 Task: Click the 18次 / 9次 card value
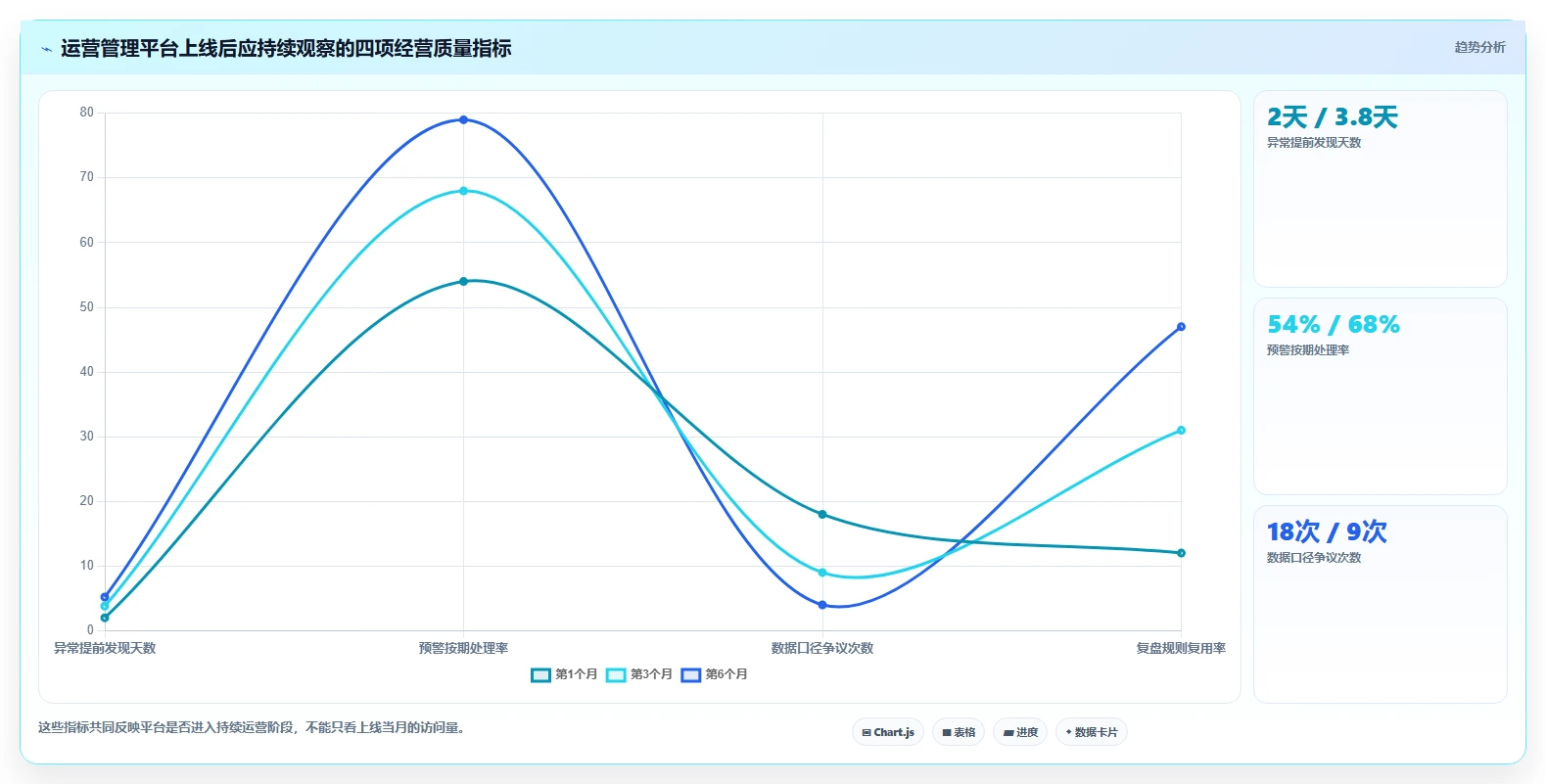[x=1327, y=531]
